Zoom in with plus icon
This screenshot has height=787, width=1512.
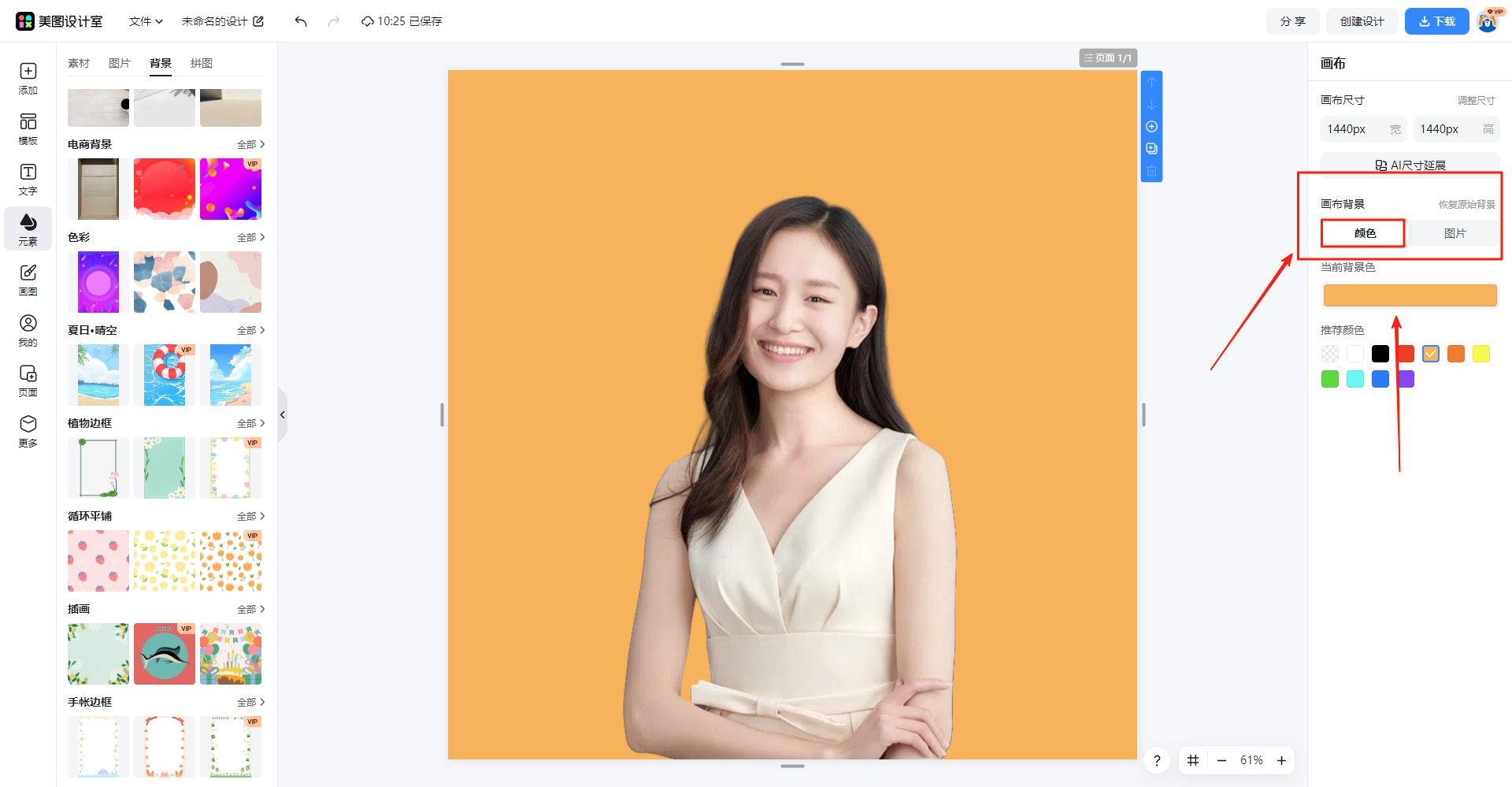(x=1281, y=760)
